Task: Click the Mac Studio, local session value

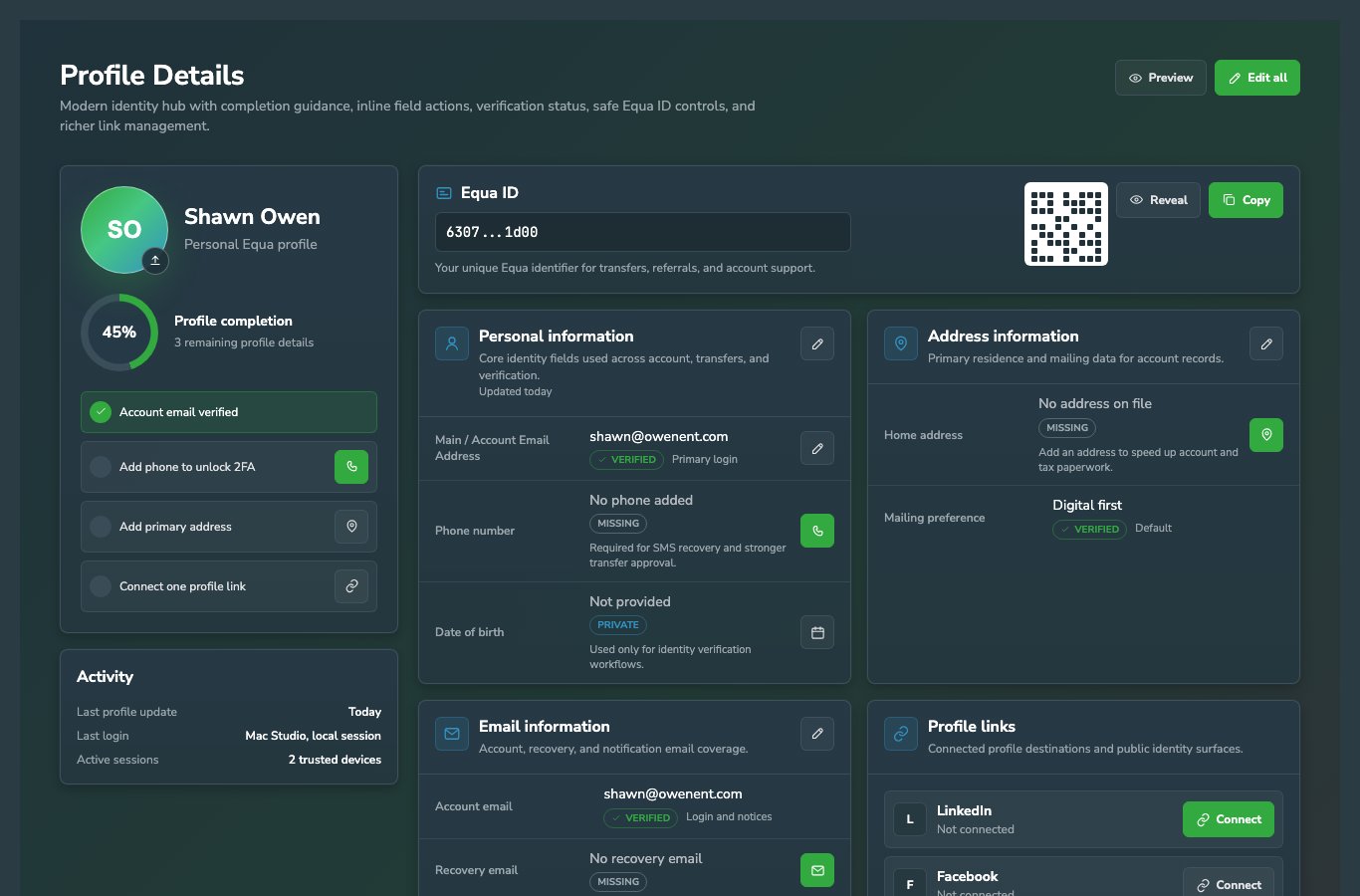Action: 313,736
